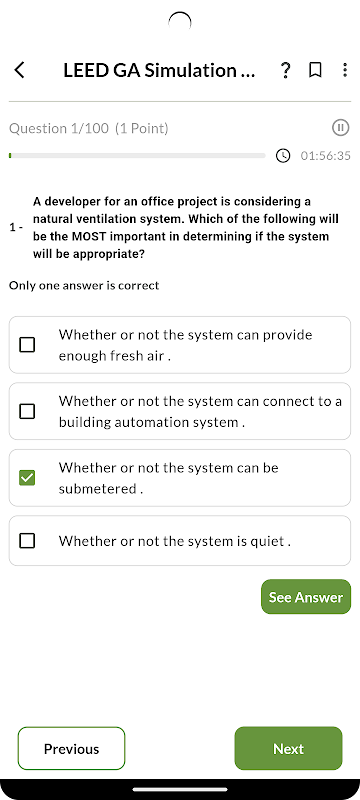Return to the Previous question
The image size is (360, 800).
click(71, 748)
